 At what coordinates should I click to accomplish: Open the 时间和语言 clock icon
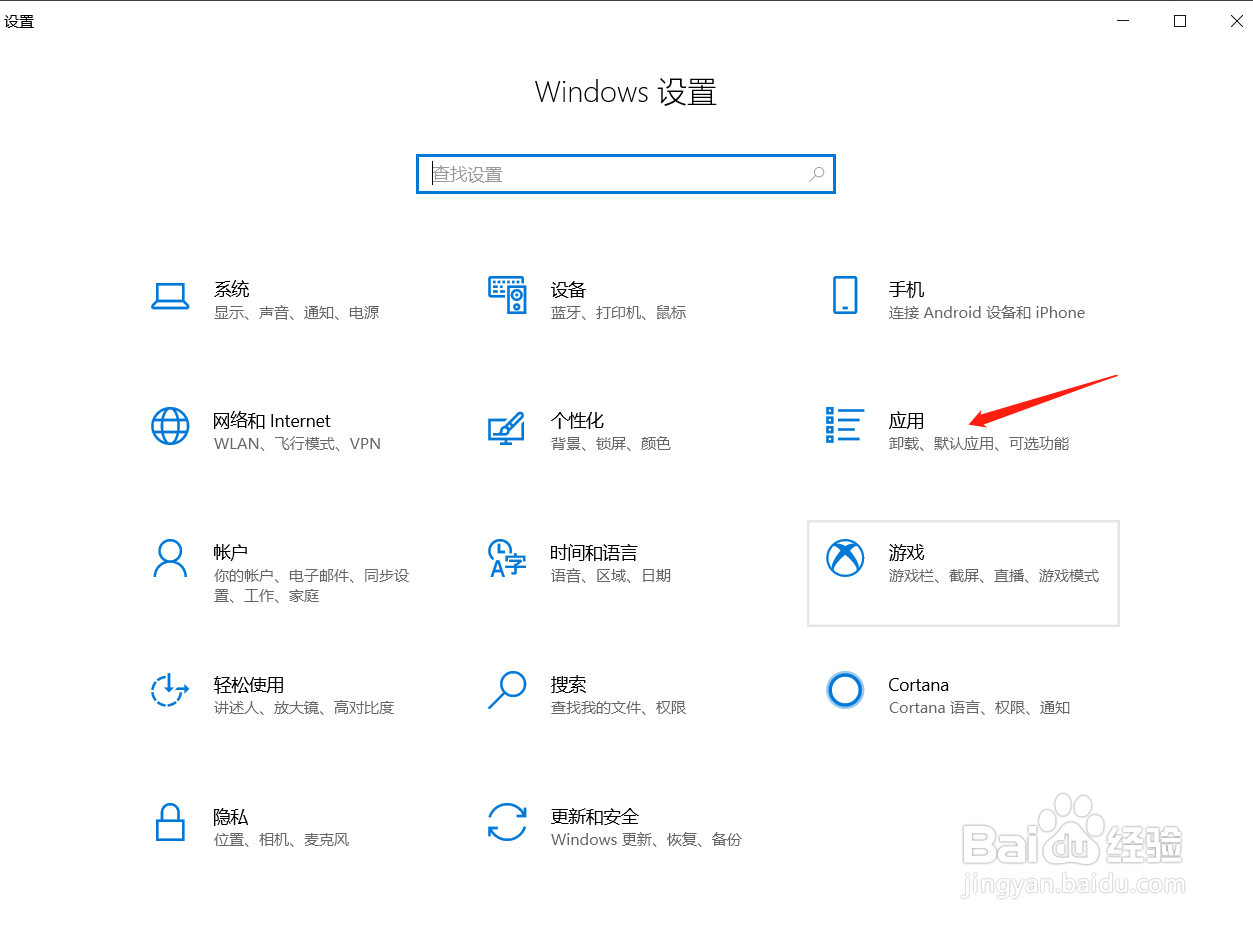[507, 560]
